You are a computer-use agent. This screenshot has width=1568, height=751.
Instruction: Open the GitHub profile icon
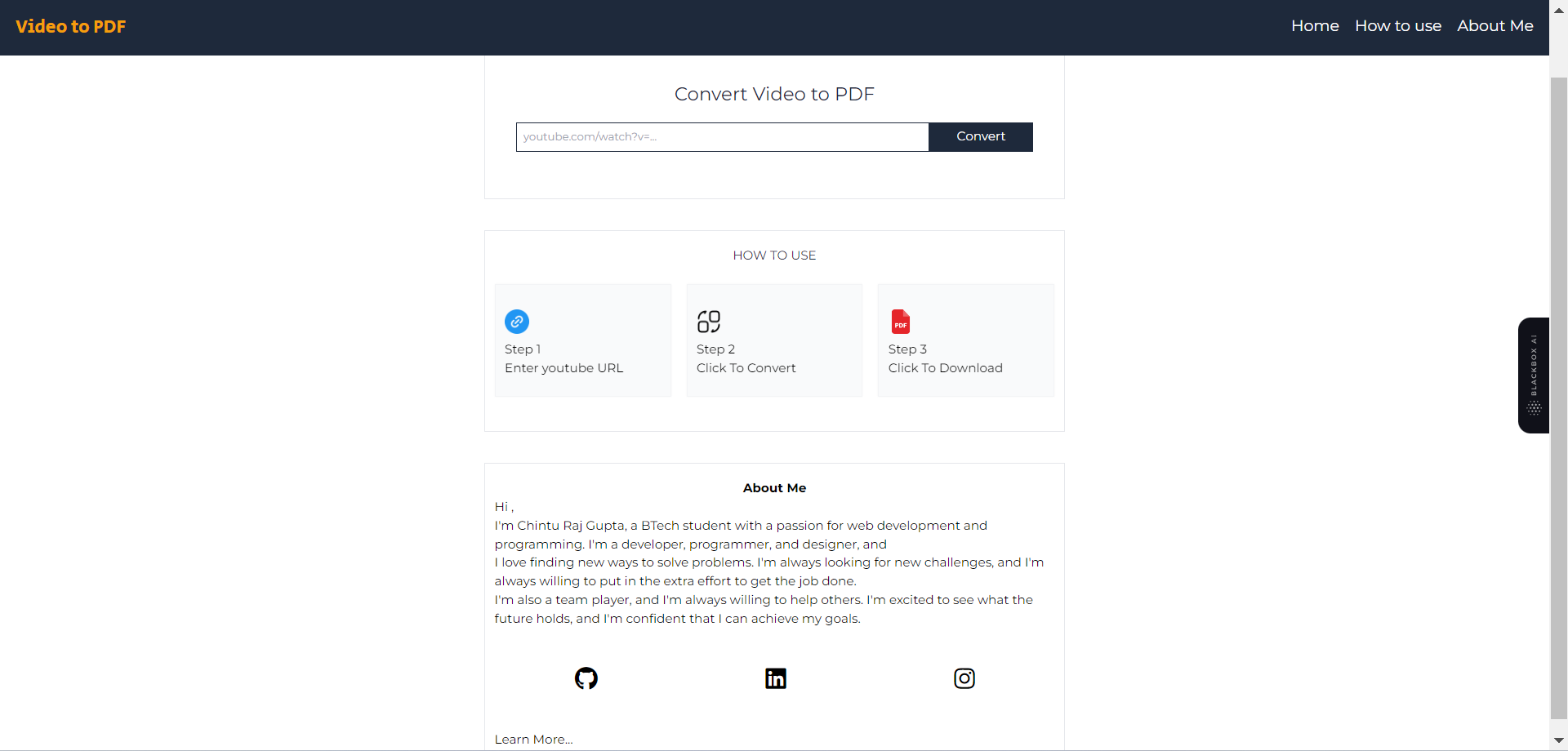point(586,678)
